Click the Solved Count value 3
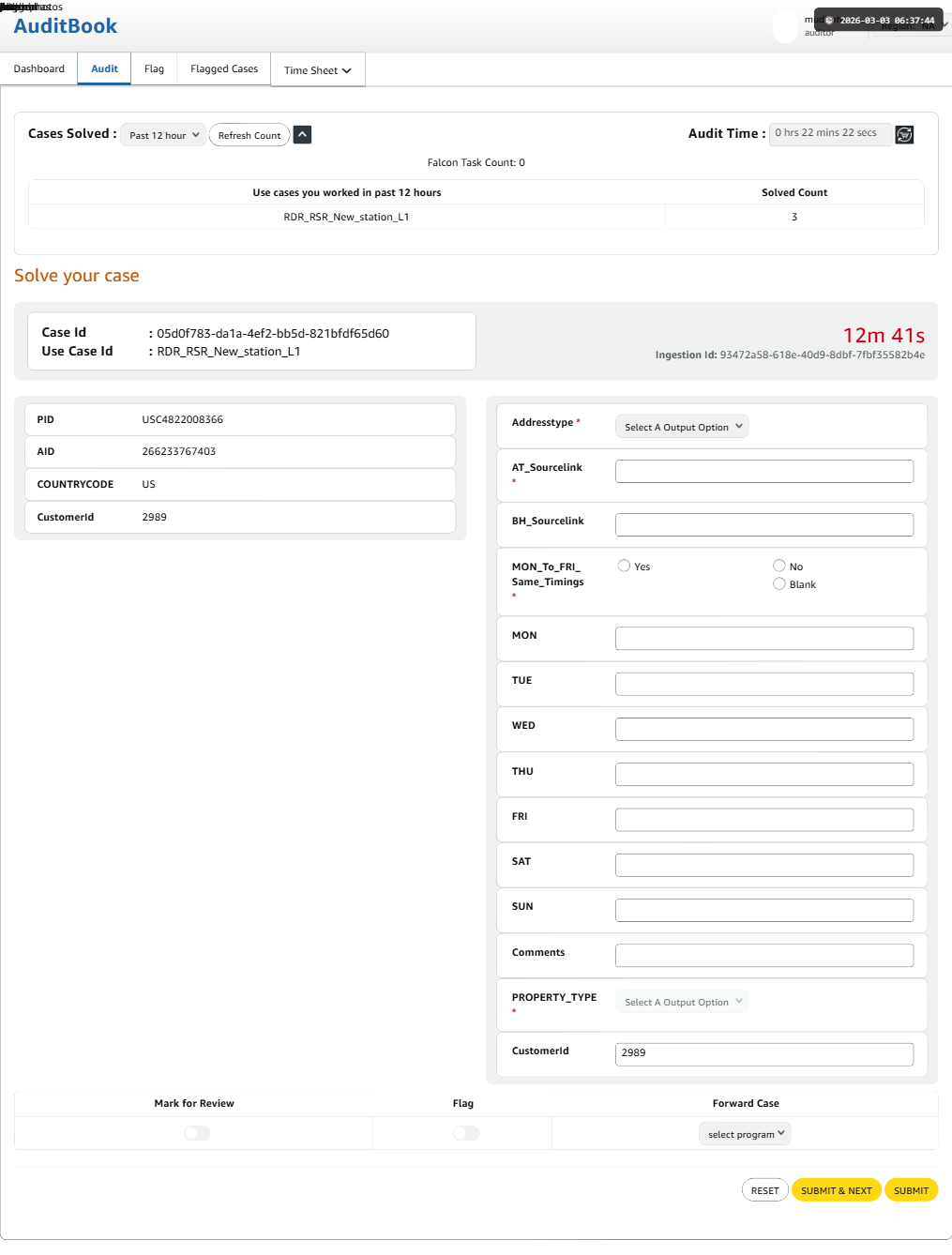952x1255 pixels. click(x=794, y=217)
